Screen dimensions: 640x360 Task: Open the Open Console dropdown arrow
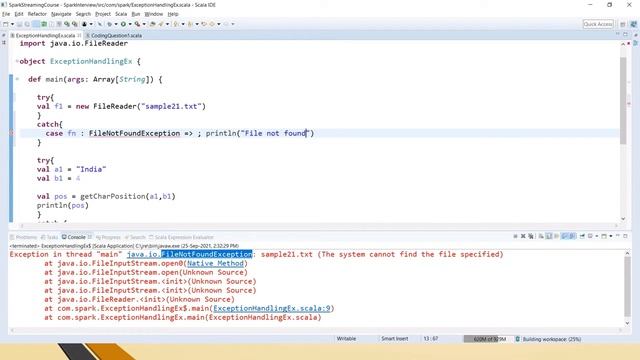[x=611, y=236]
